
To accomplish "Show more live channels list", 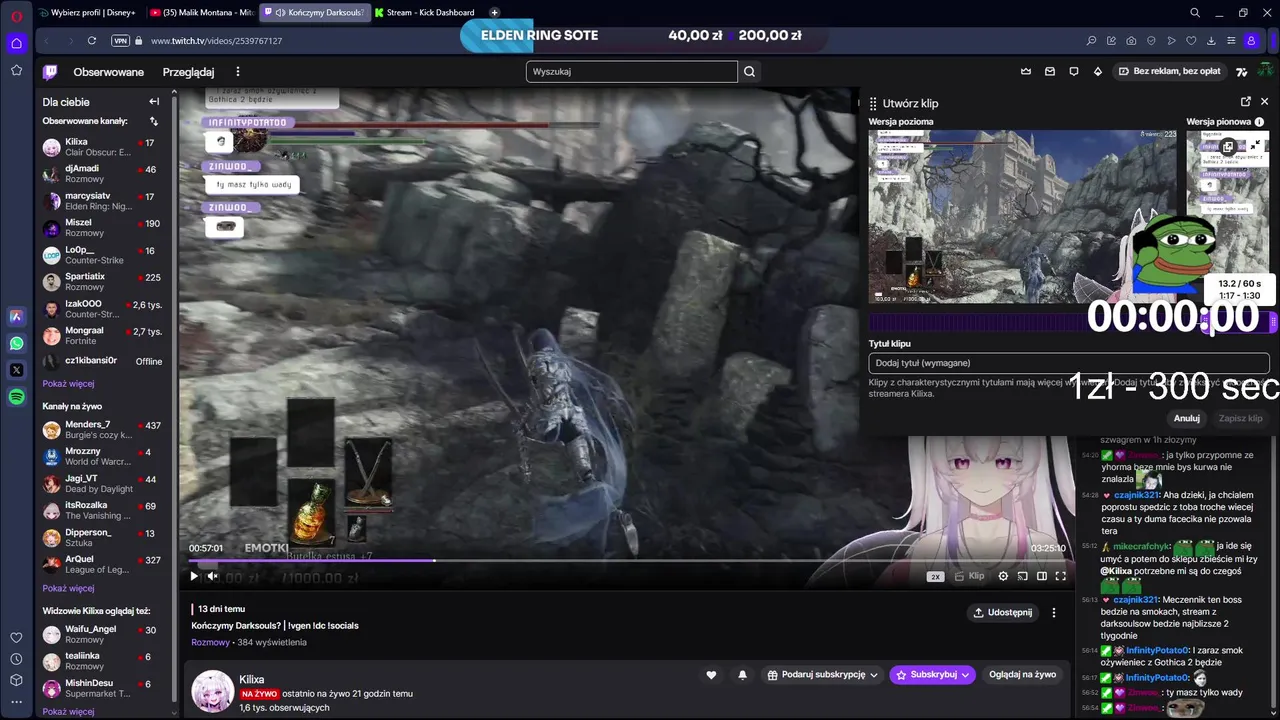I will pyautogui.click(x=68, y=588).
